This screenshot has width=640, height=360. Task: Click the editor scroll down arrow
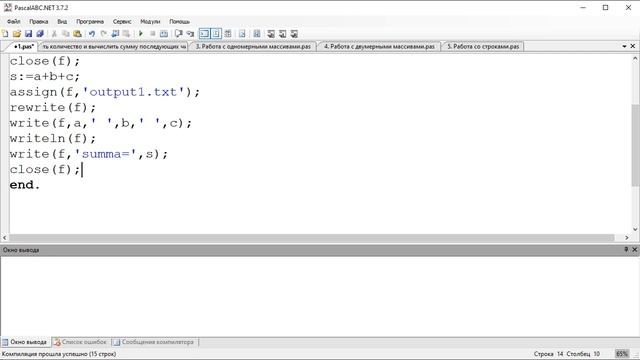635,229
